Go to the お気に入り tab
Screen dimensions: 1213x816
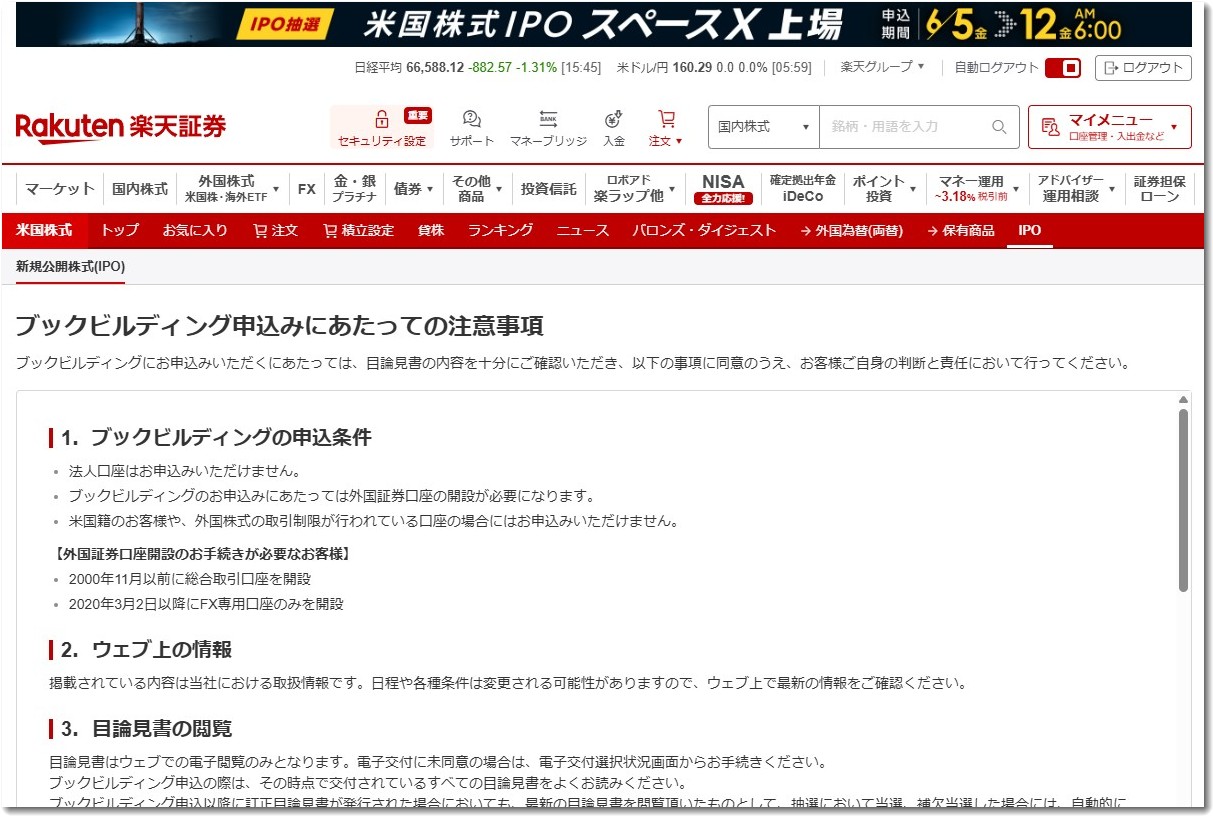(x=195, y=230)
